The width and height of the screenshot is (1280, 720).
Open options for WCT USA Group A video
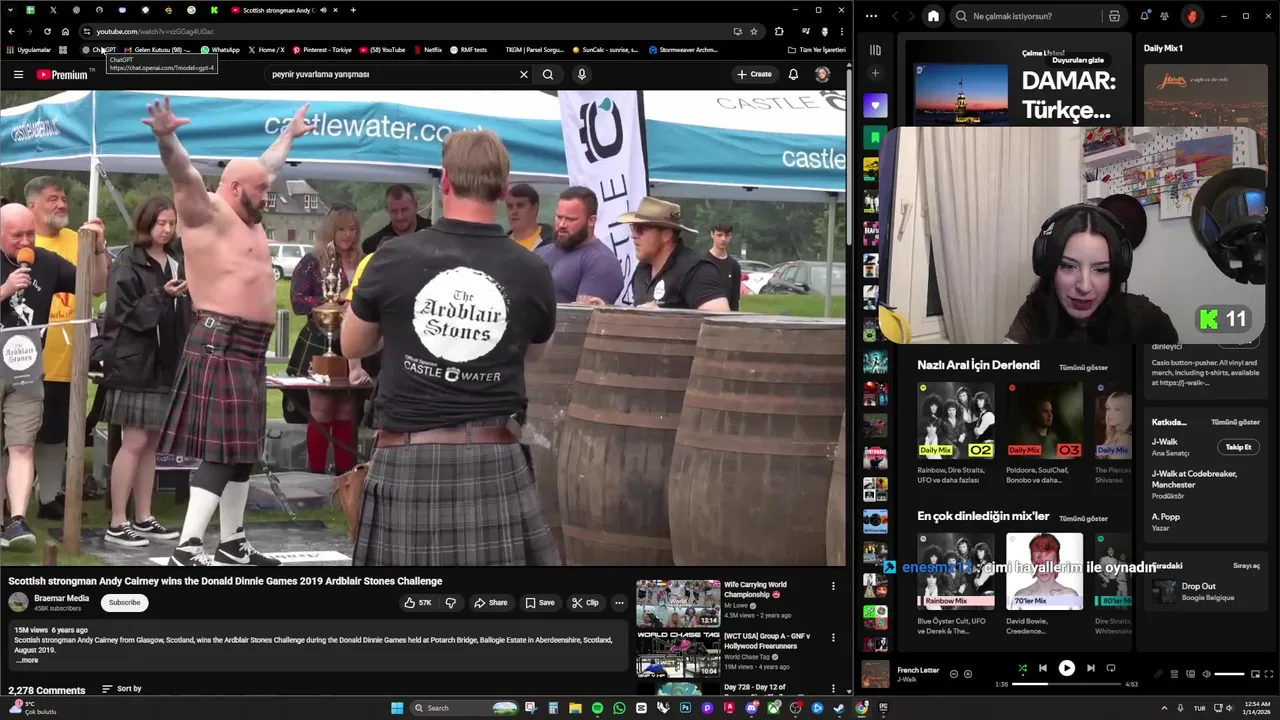click(x=833, y=637)
